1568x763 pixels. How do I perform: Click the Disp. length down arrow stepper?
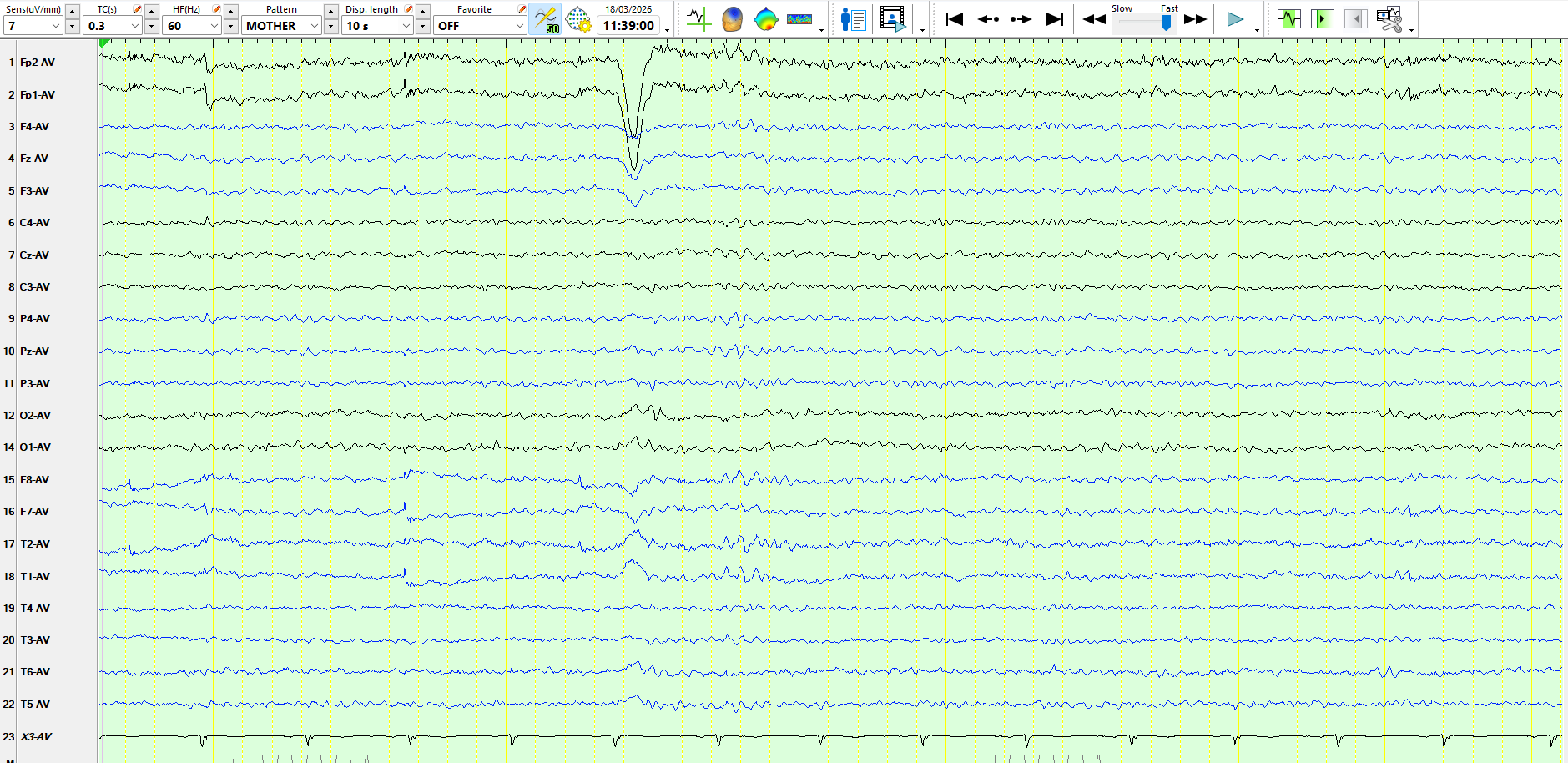[423, 26]
